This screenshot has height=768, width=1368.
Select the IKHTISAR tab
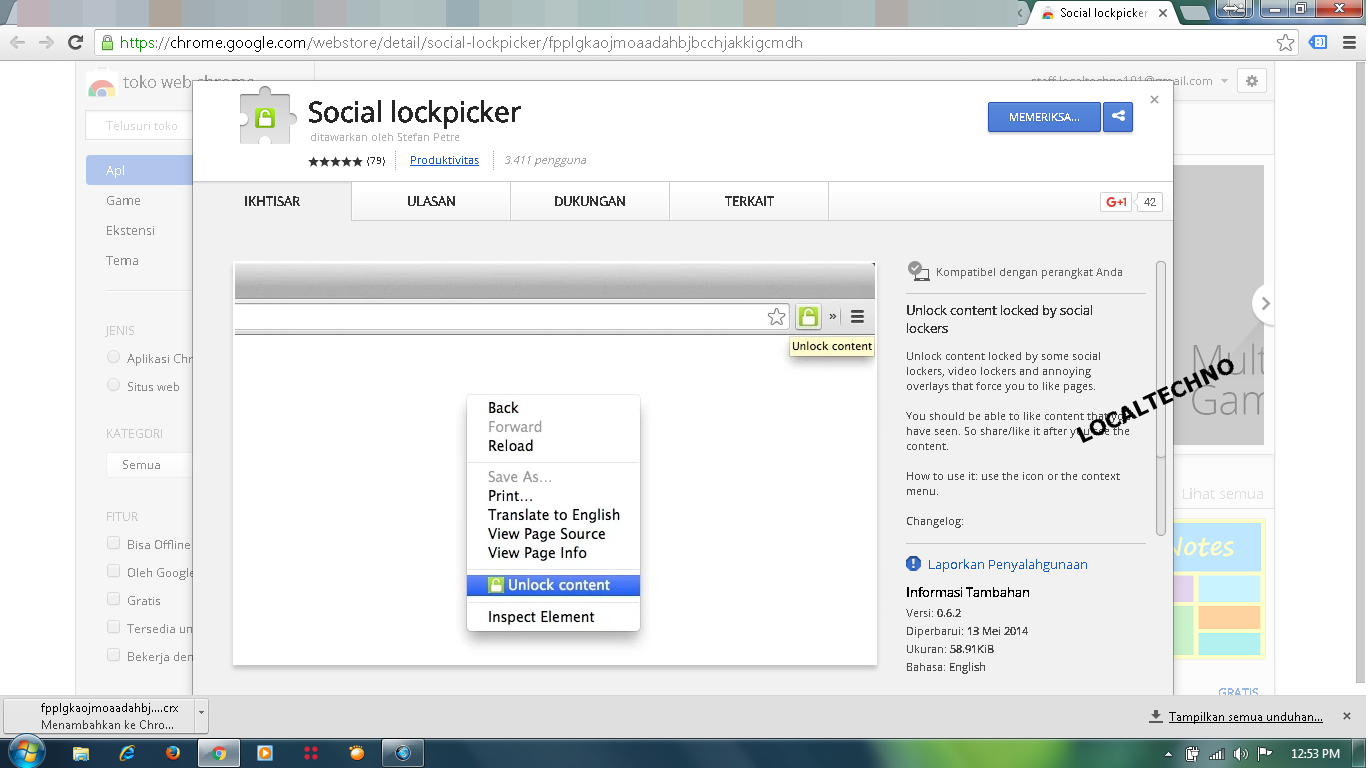[272, 201]
